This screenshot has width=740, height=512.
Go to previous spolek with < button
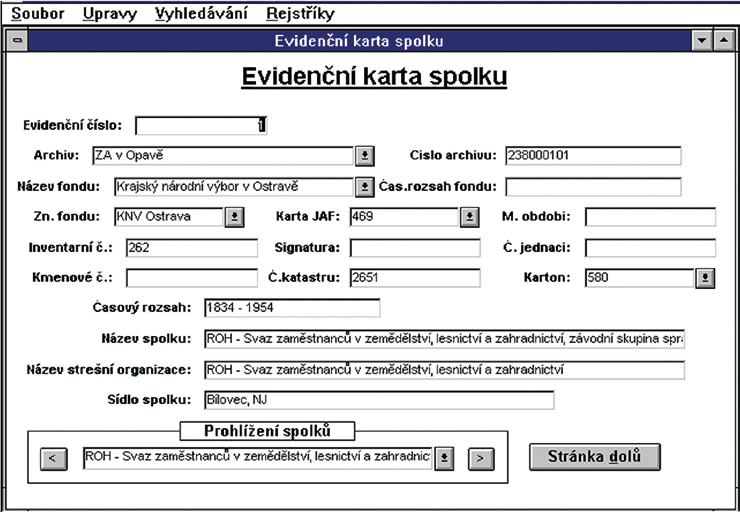click(53, 459)
